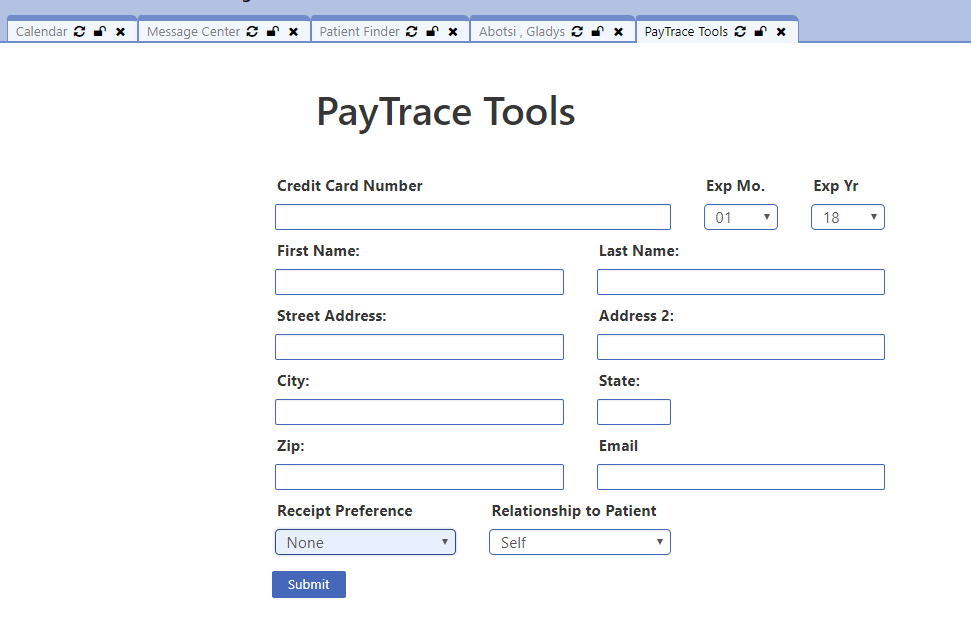Click the Zip input field

419,477
